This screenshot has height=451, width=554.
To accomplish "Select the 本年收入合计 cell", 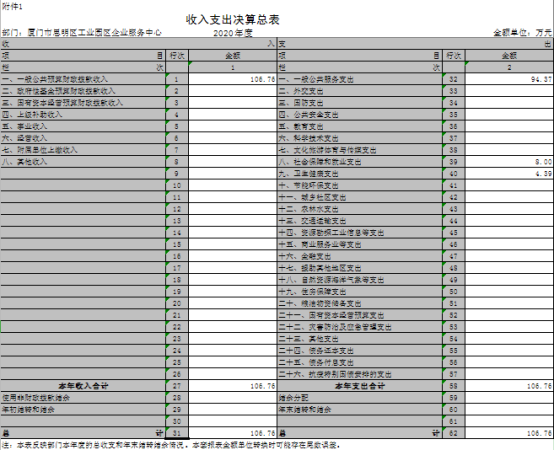I will coord(83,386).
